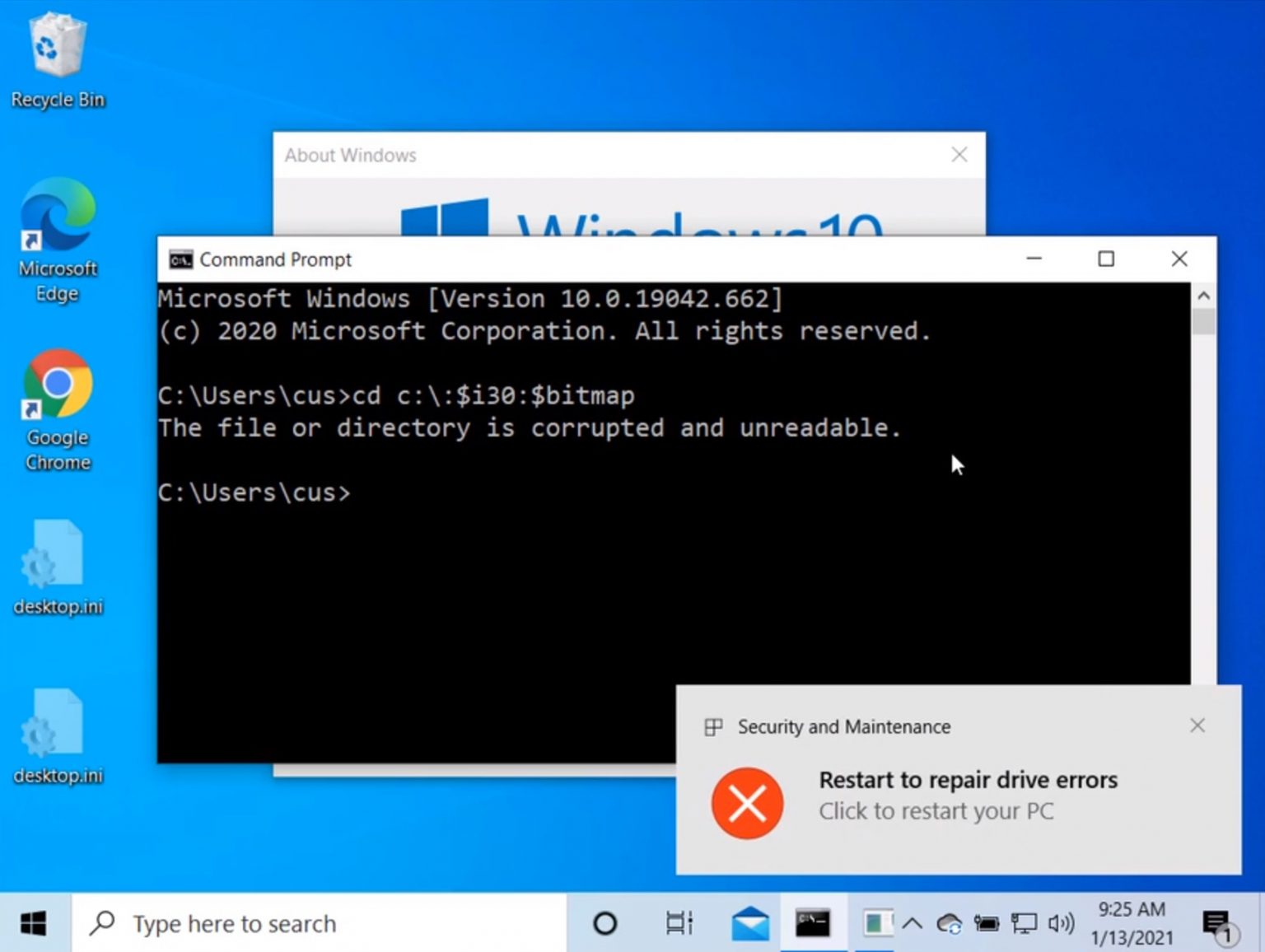This screenshot has width=1265, height=952.
Task: Launch the Mail app from taskbar
Action: click(x=749, y=923)
